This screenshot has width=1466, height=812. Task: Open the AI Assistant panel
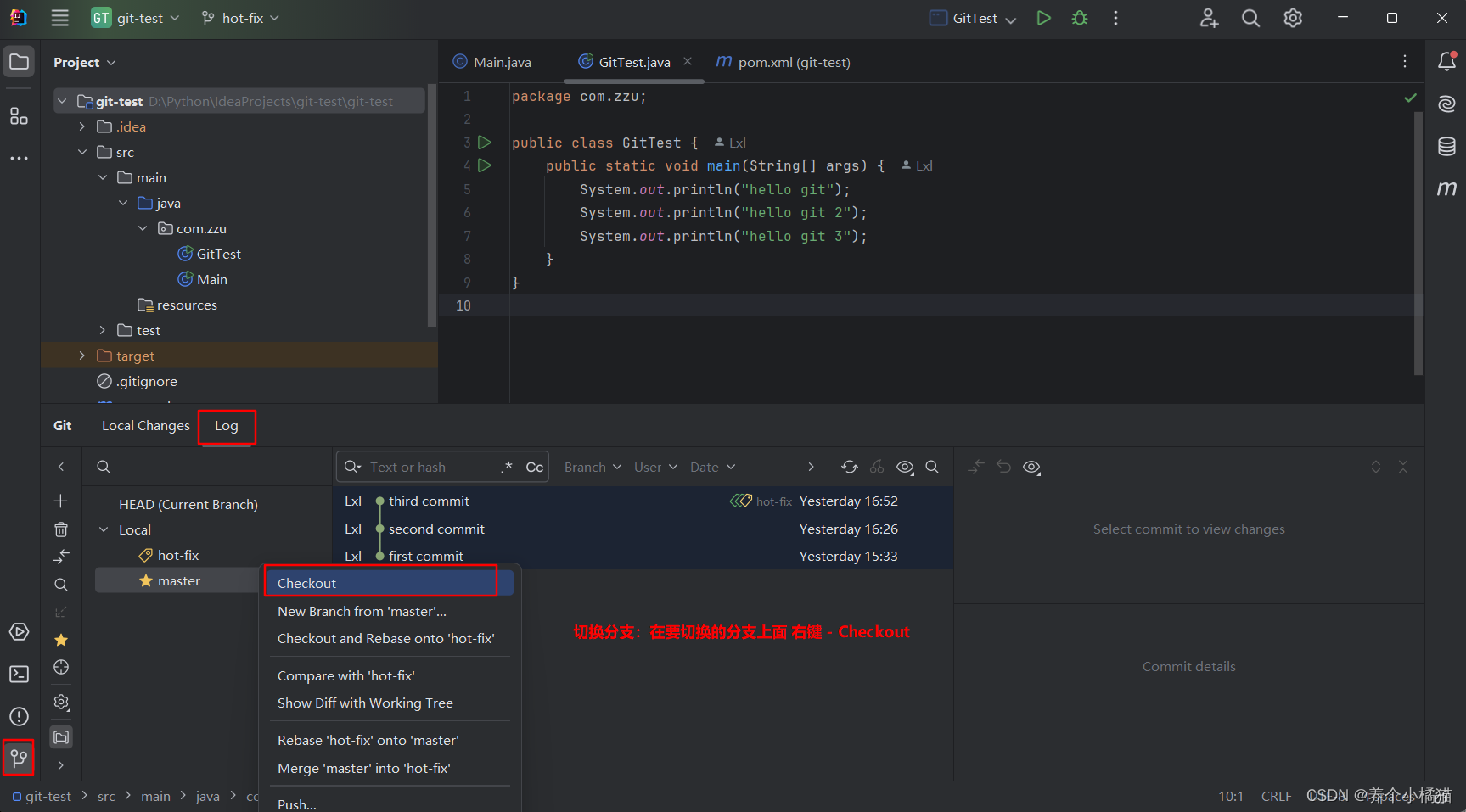(1446, 104)
